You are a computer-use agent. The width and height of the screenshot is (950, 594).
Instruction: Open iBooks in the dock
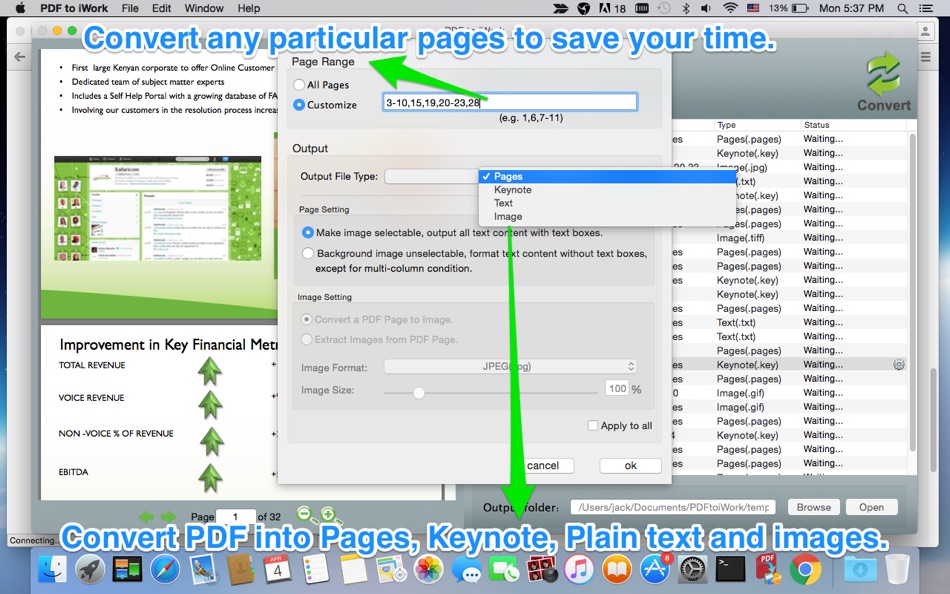pyautogui.click(x=616, y=570)
